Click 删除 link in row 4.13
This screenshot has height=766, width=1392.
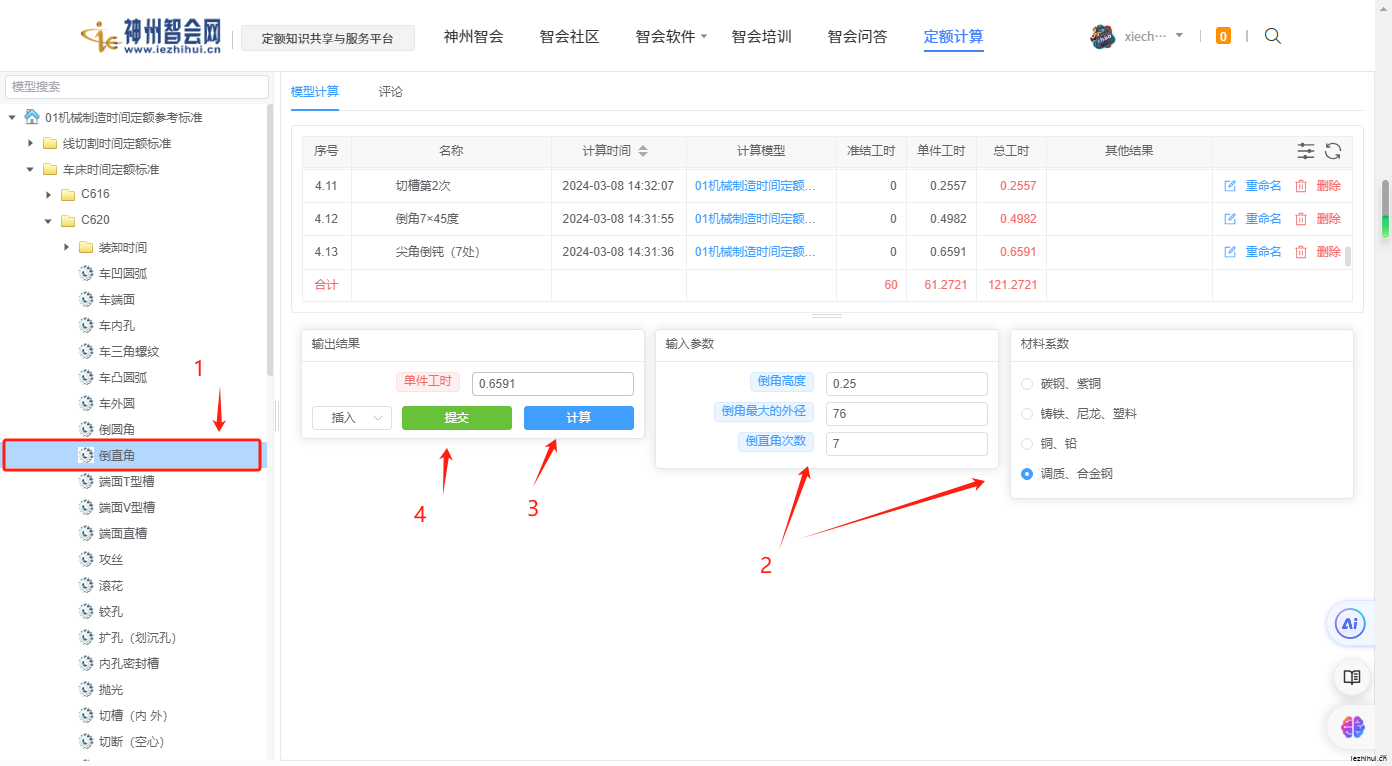coord(1329,252)
